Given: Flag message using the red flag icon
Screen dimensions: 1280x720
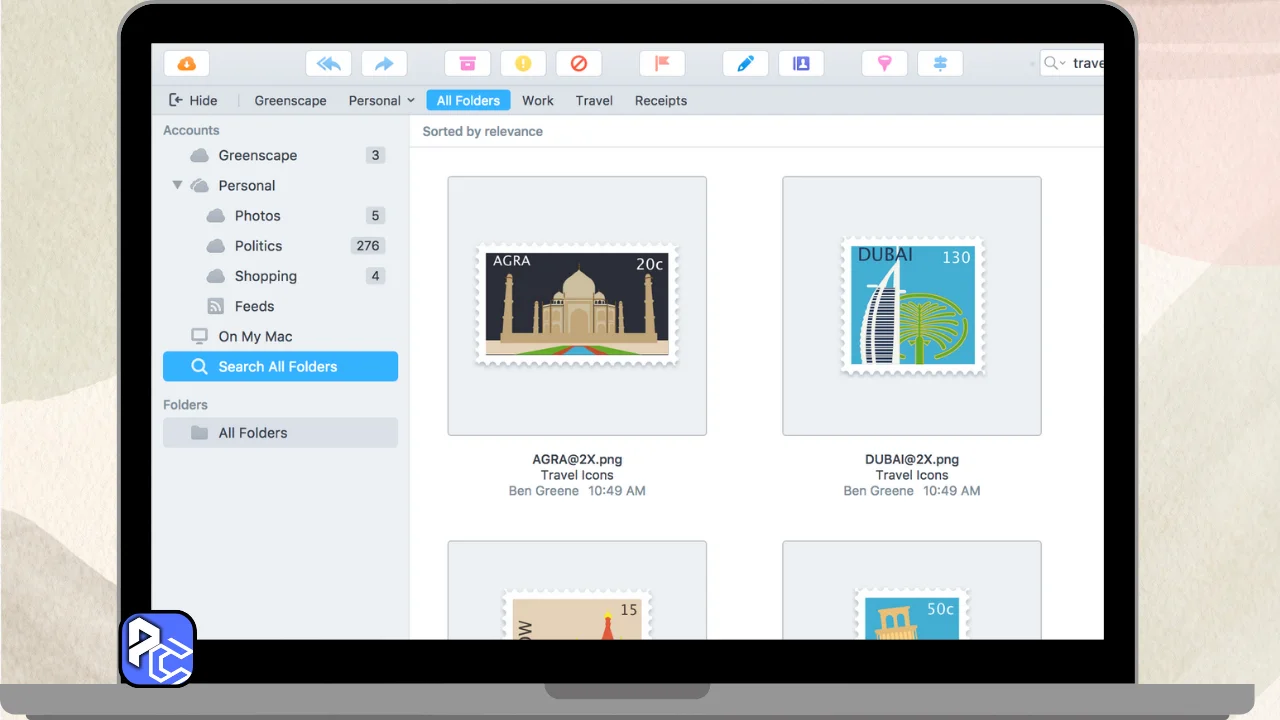Looking at the screenshot, I should pos(662,64).
